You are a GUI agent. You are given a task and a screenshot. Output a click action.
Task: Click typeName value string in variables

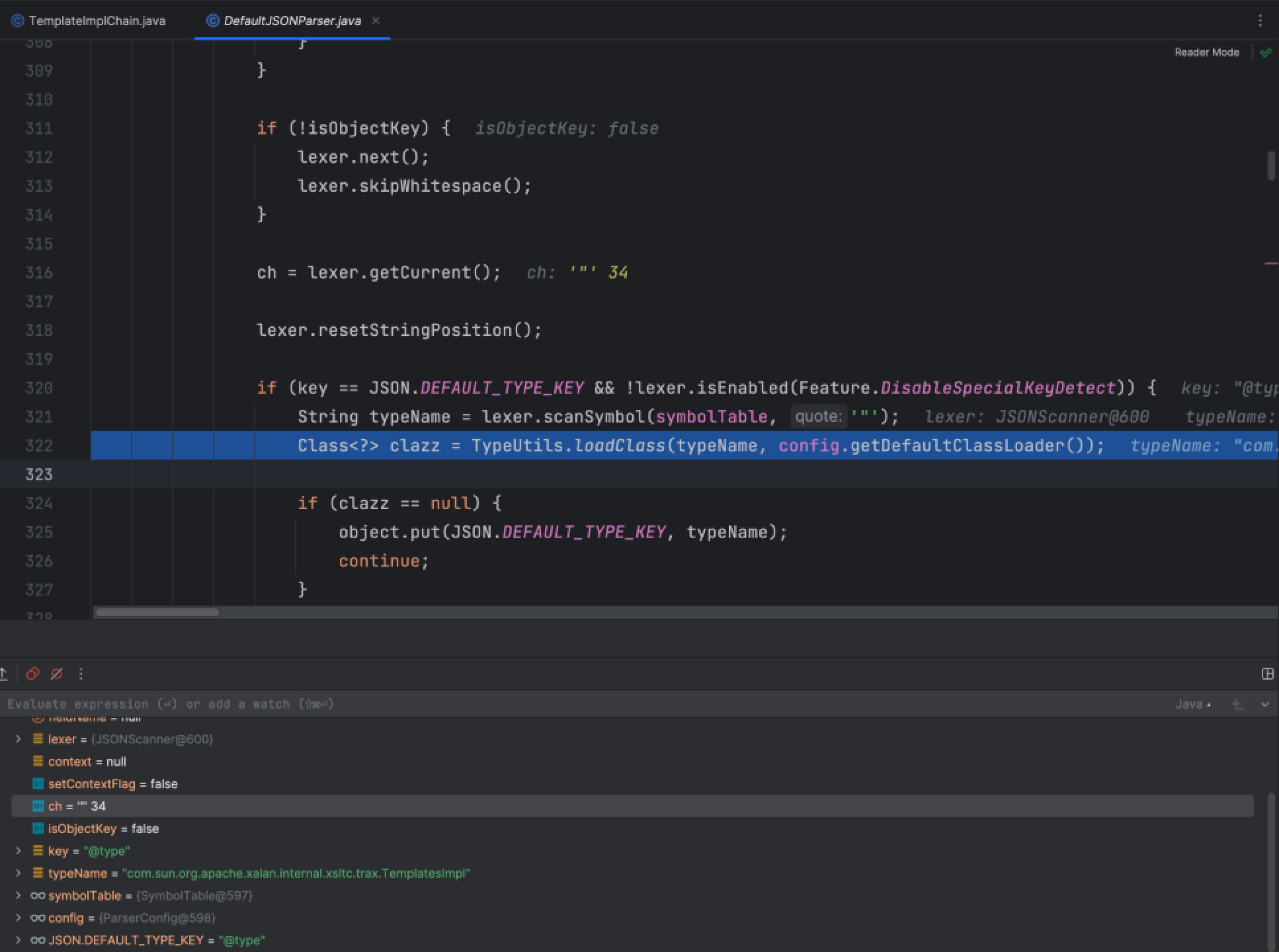point(296,873)
